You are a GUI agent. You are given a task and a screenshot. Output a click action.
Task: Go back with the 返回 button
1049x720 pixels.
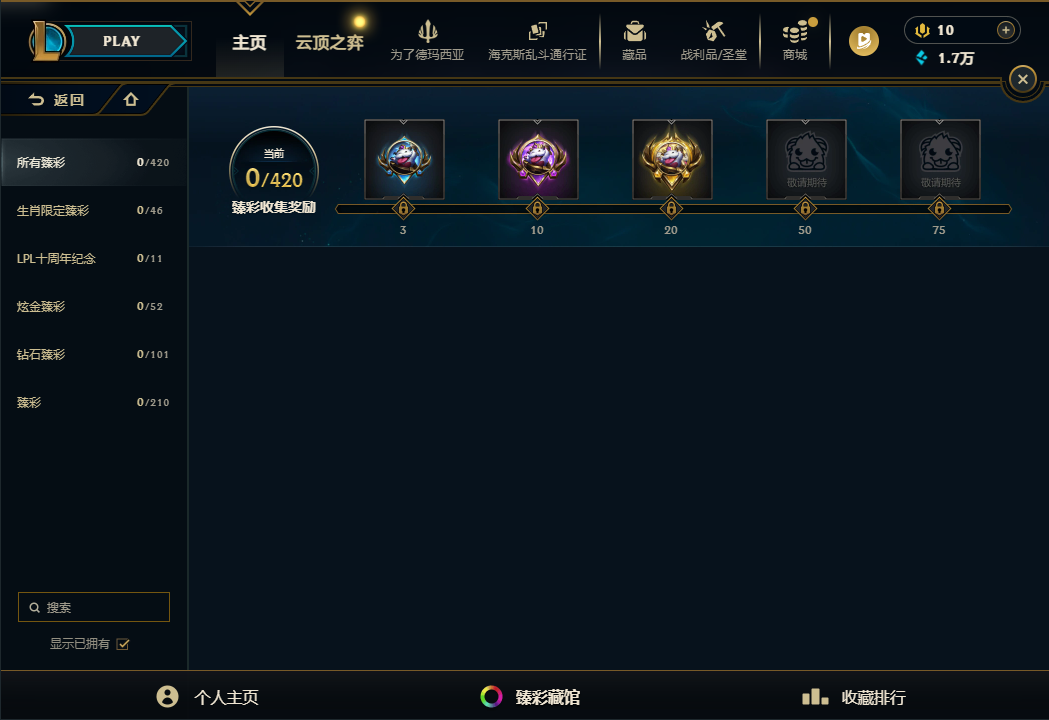(56, 100)
